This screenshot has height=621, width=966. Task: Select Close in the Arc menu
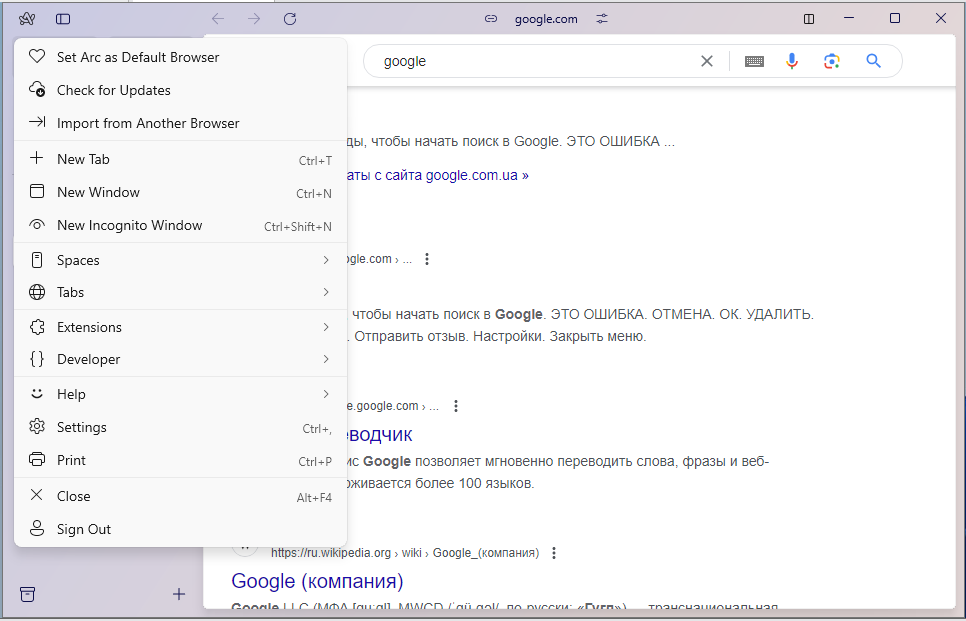[x=181, y=496]
